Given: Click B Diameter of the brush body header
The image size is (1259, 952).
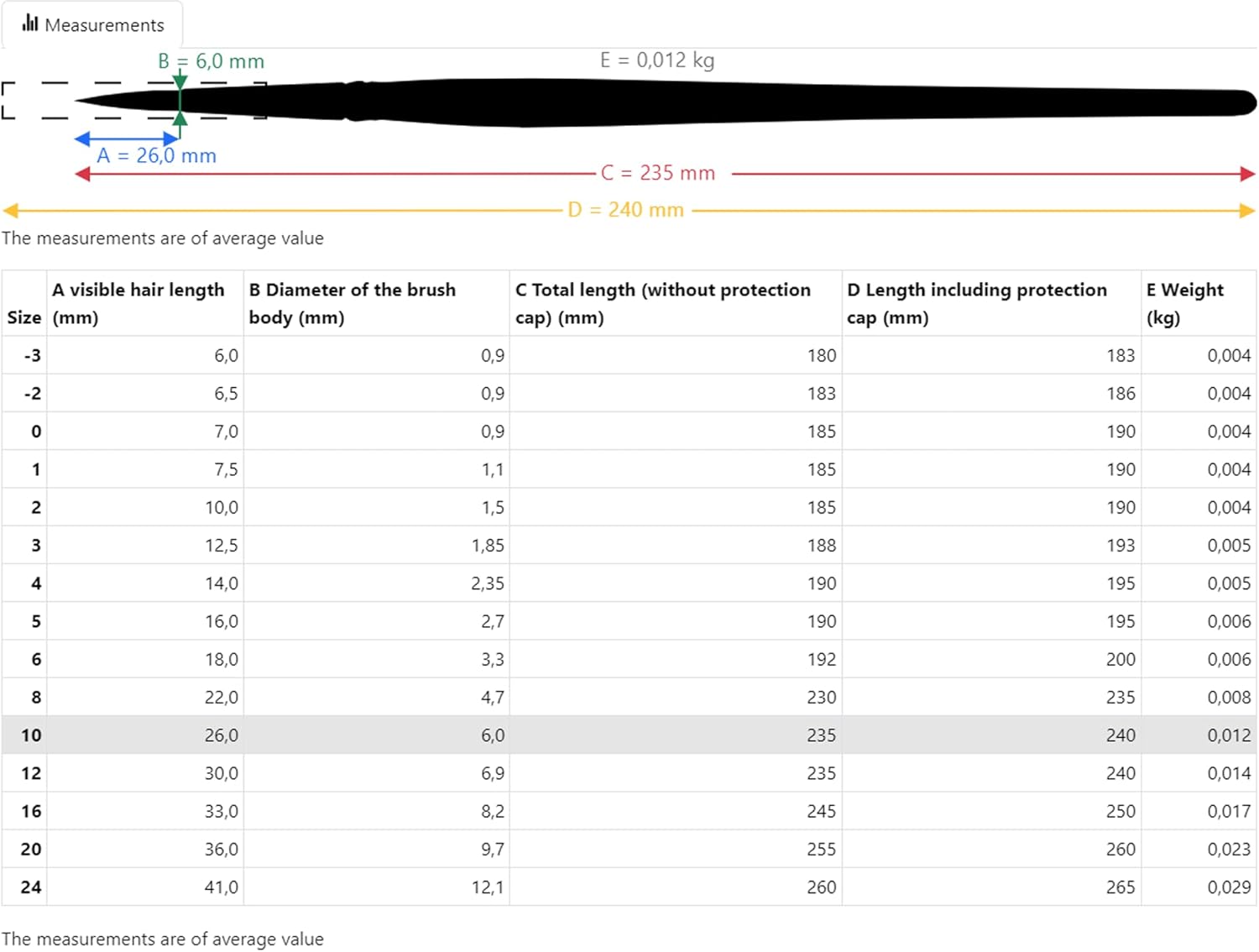Looking at the screenshot, I should 353,303.
